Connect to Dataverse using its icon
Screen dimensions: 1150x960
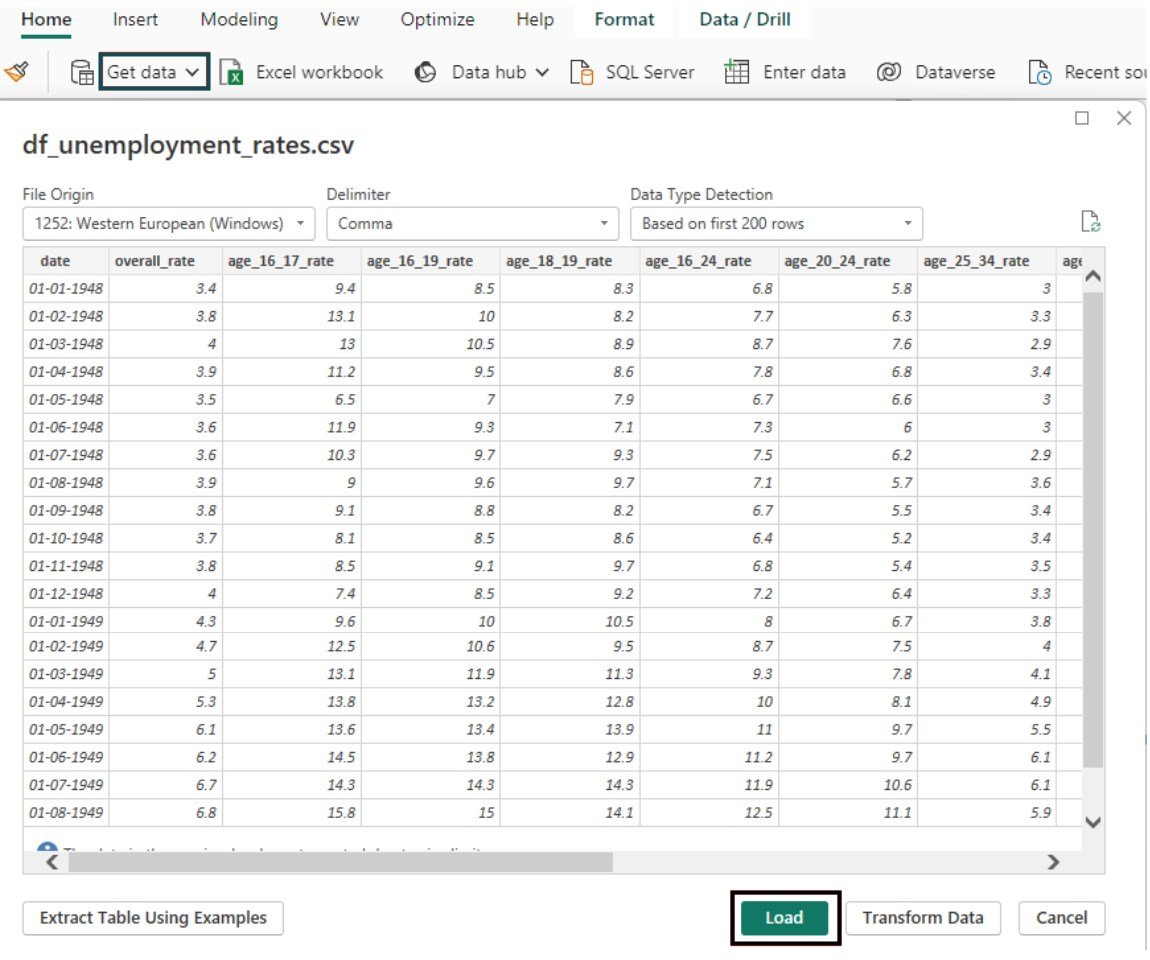tap(888, 71)
